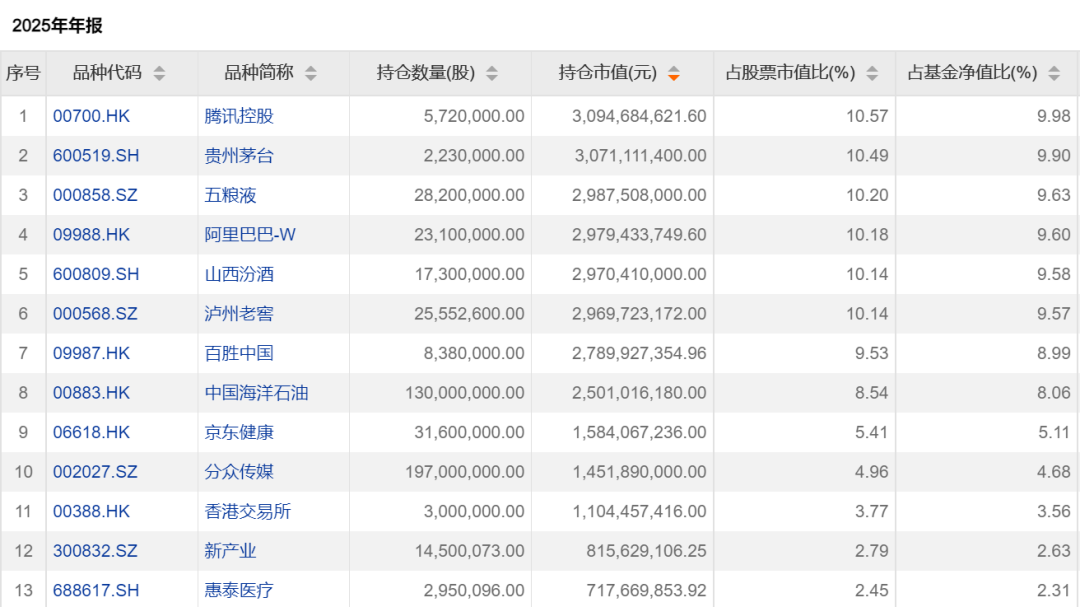The height and width of the screenshot is (607, 1080).
Task: Open the 五粮液 stock link
Action: (230, 195)
